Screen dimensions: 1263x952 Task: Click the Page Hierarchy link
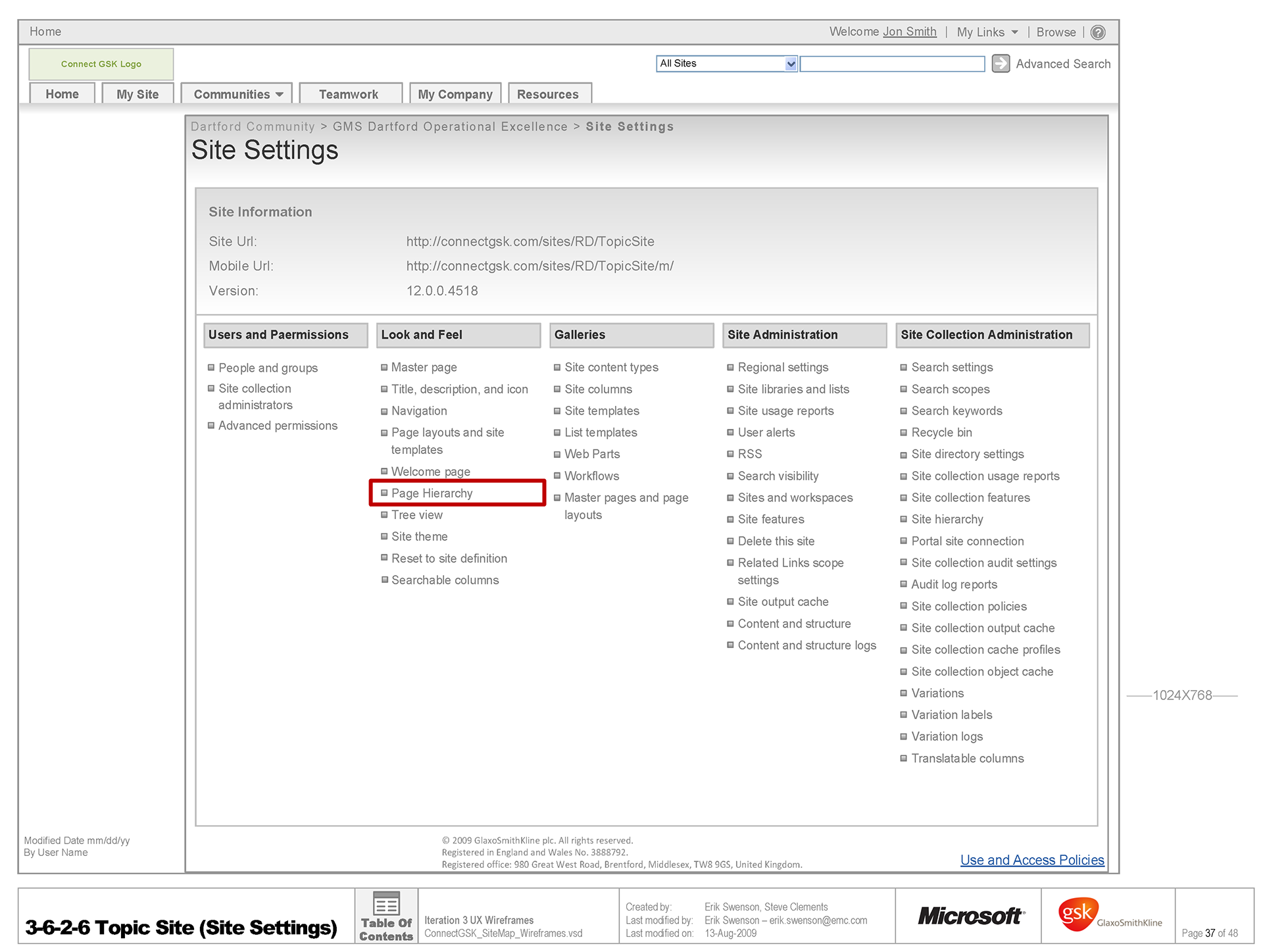point(432,493)
